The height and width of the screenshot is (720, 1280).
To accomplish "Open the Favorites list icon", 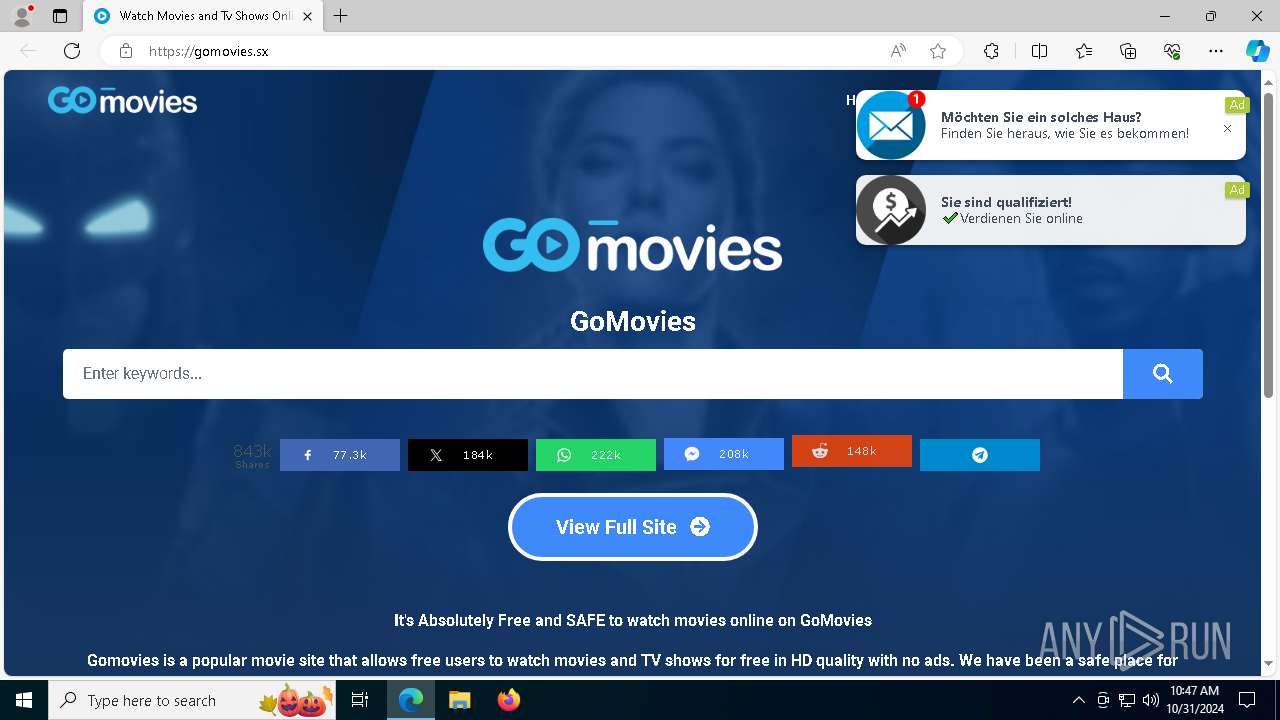I will (1084, 51).
